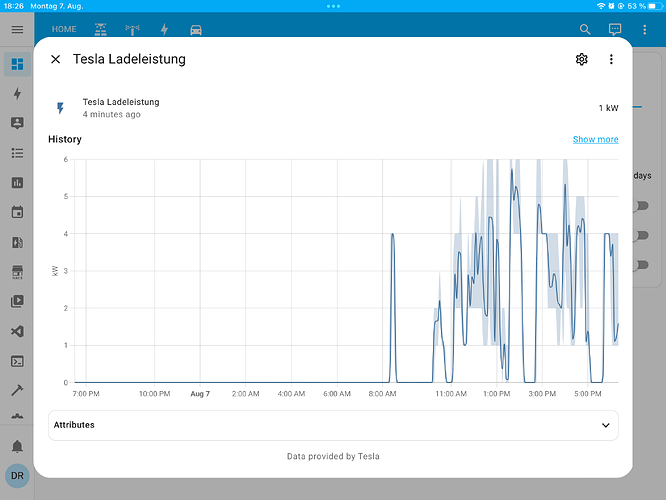This screenshot has height=500, width=666.
Task: Click the search magnifier in header
Action: point(585,29)
